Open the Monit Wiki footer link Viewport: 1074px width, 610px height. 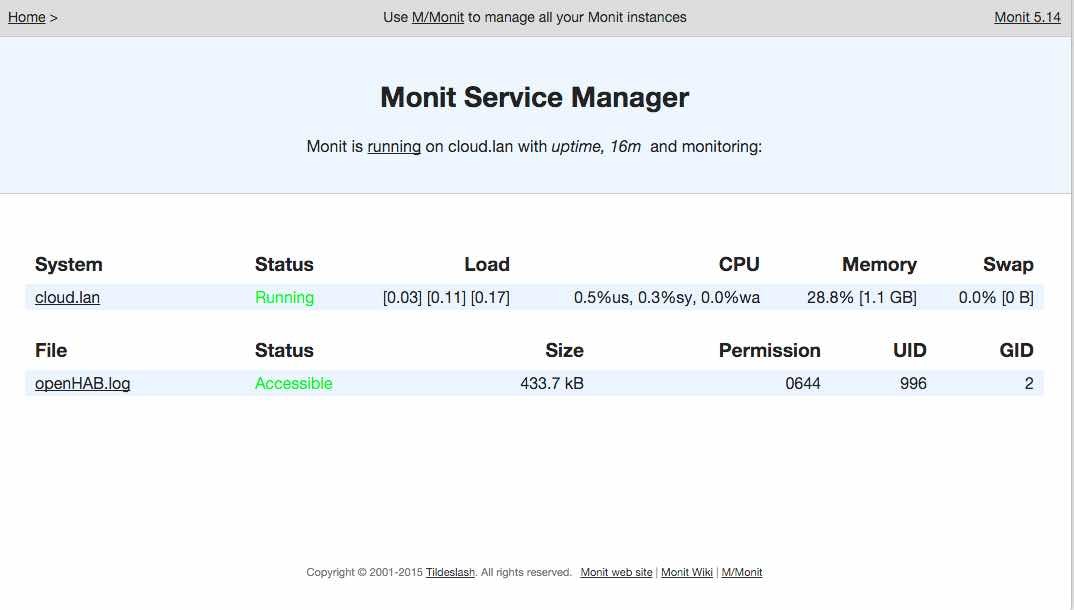pos(687,573)
